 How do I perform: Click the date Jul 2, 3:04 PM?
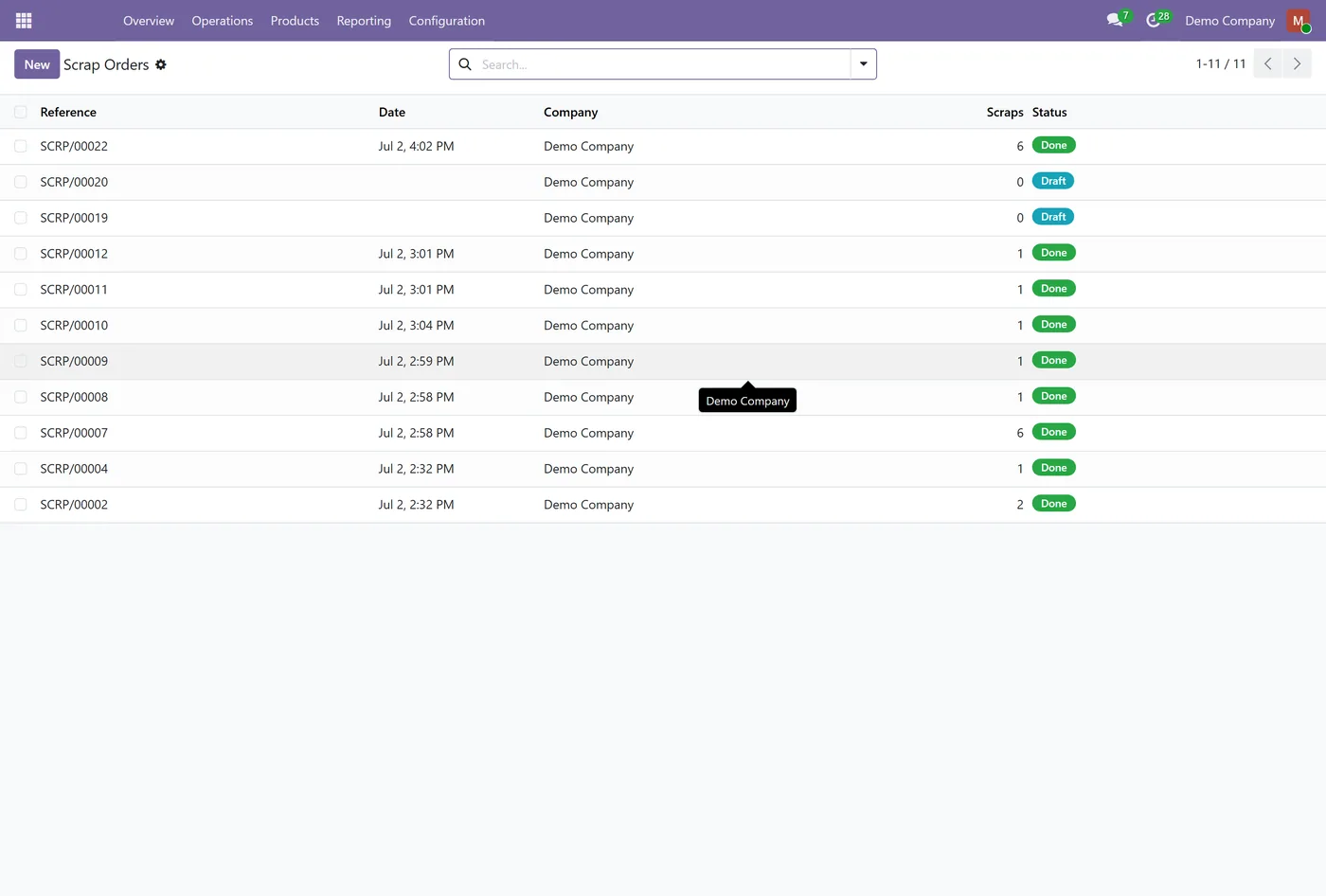[x=416, y=326]
